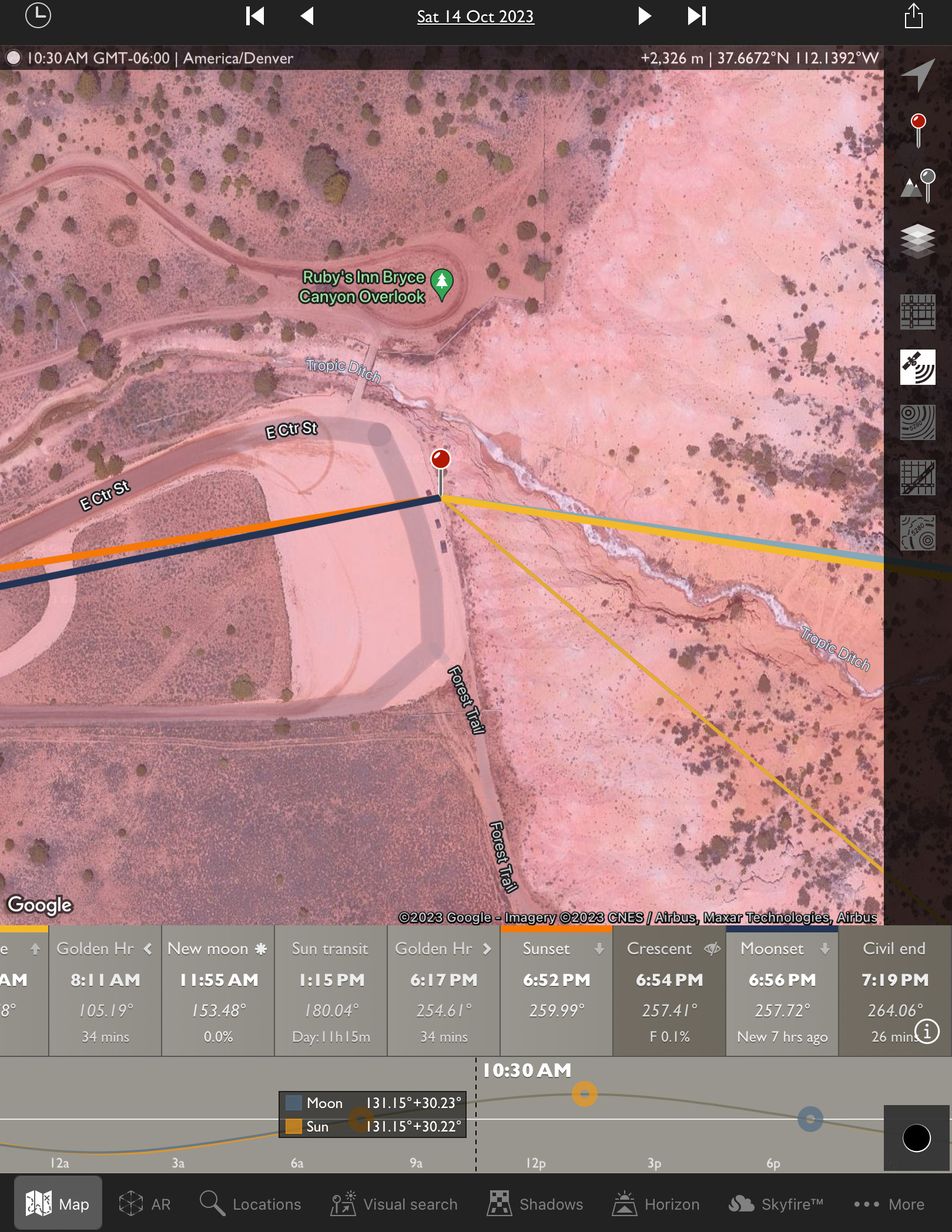Tap the Ruby's Inn Bryce Canyon Overlook marker
952x1232 pixels.
pyautogui.click(x=442, y=283)
